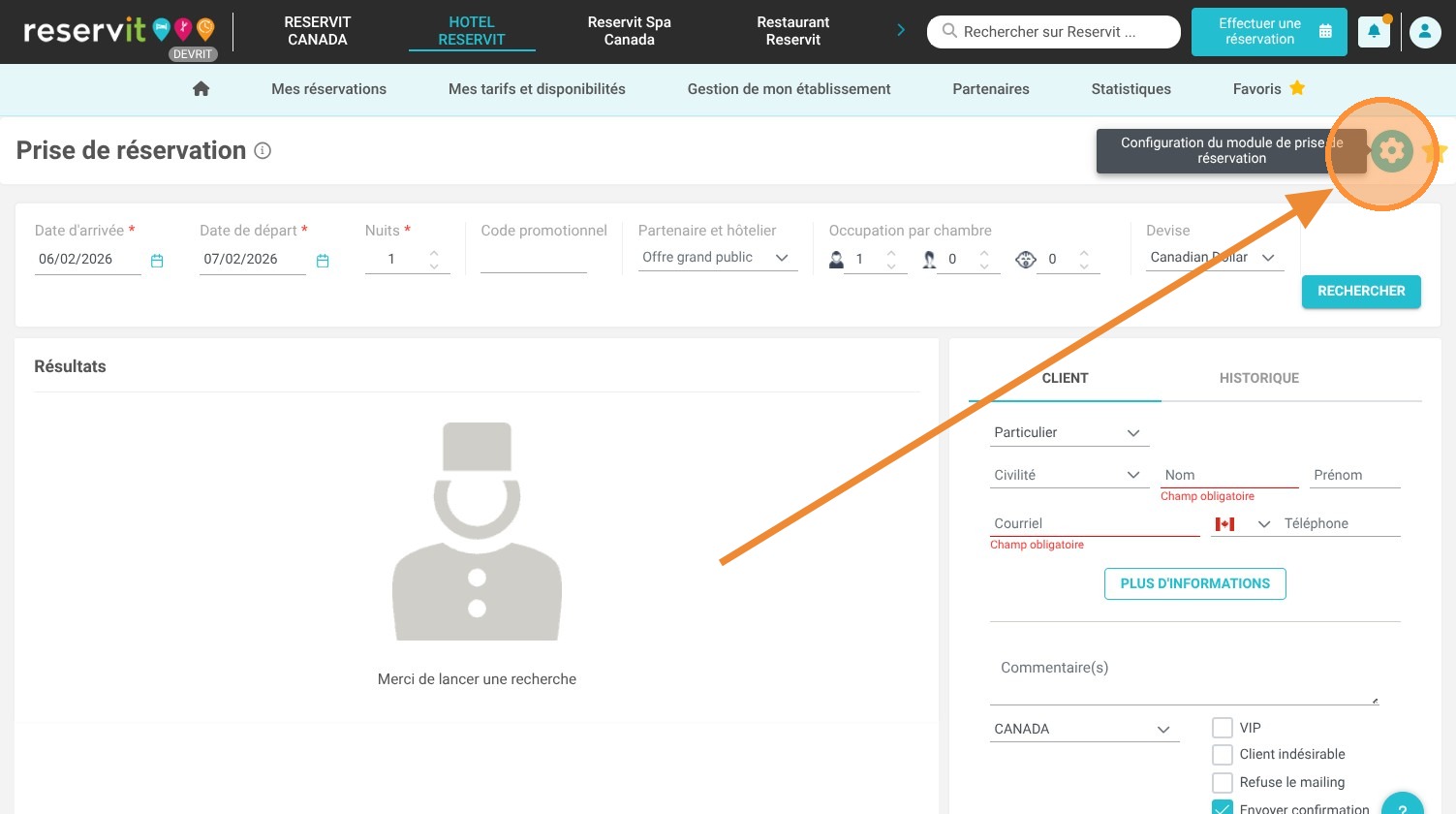This screenshot has height=814, width=1456.
Task: Switch to the CLIENT tab
Action: pyautogui.click(x=1065, y=378)
